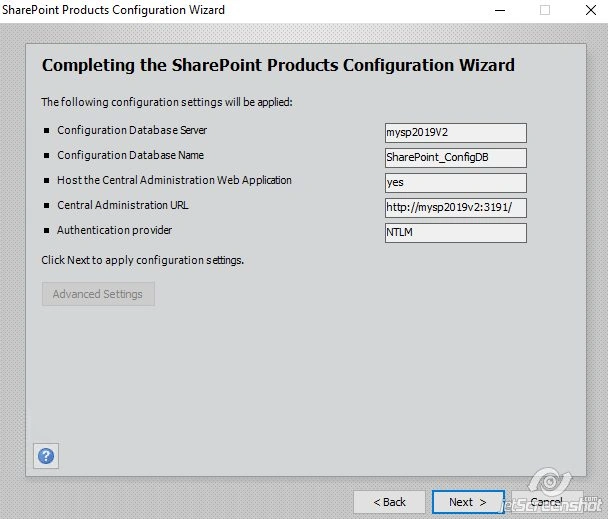Click 'Host the Central Administration Web Application' label

(174, 180)
